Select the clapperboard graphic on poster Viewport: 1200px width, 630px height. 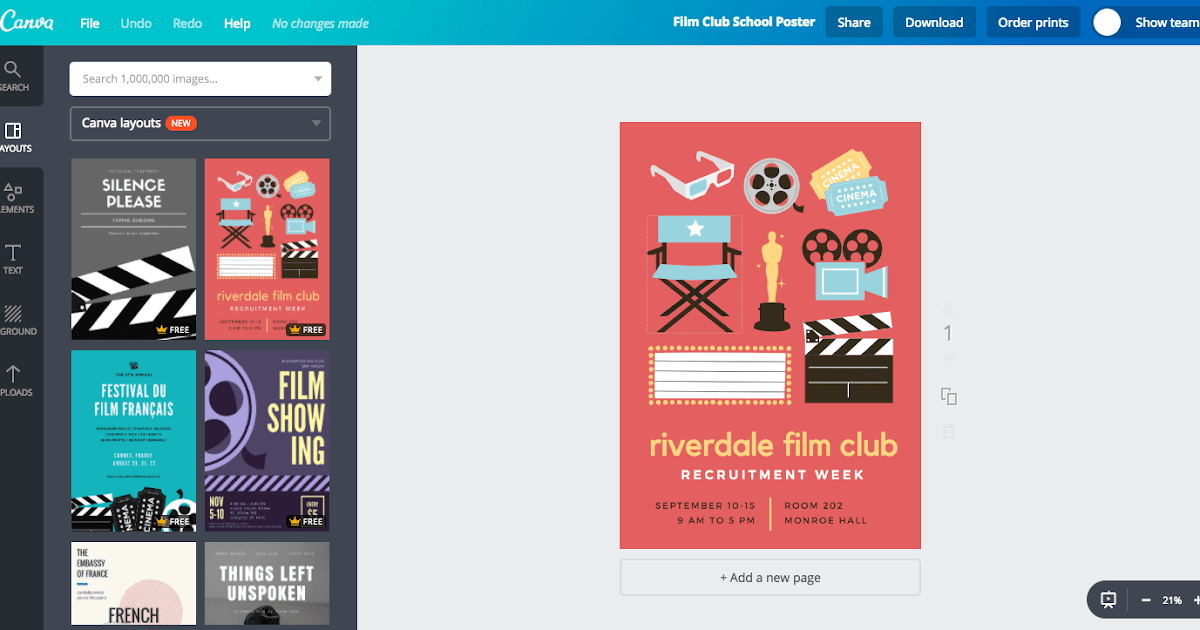pos(848,358)
